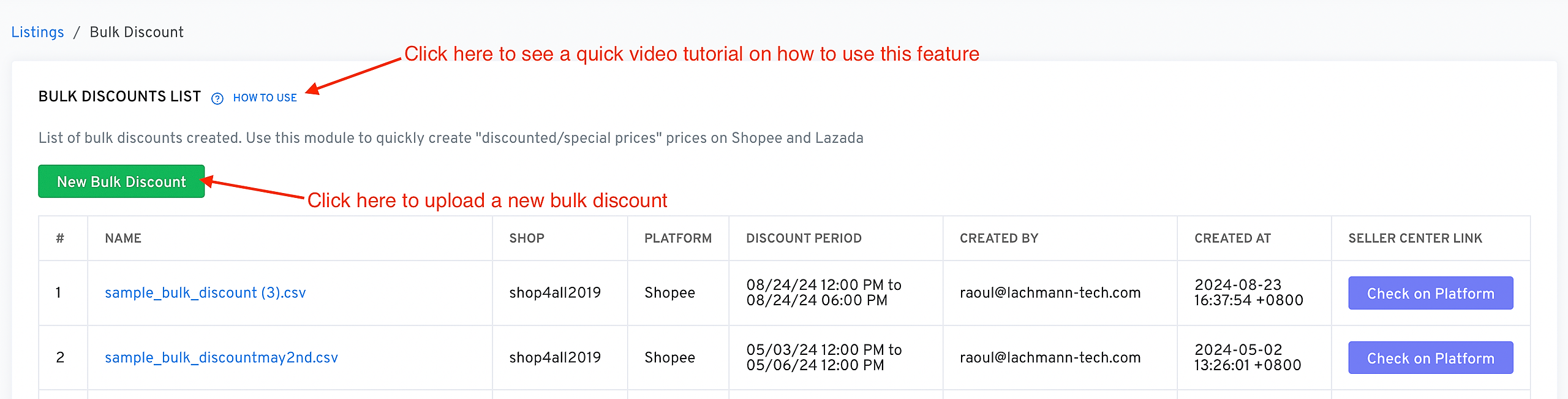The image size is (1568, 399).
Task: Click the NAME column header
Action: [123, 238]
